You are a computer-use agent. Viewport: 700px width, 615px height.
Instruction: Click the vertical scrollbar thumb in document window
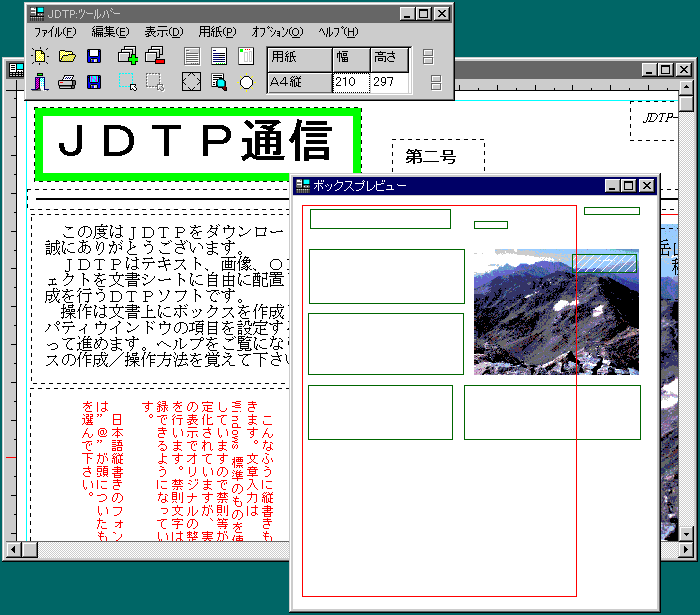click(x=686, y=103)
